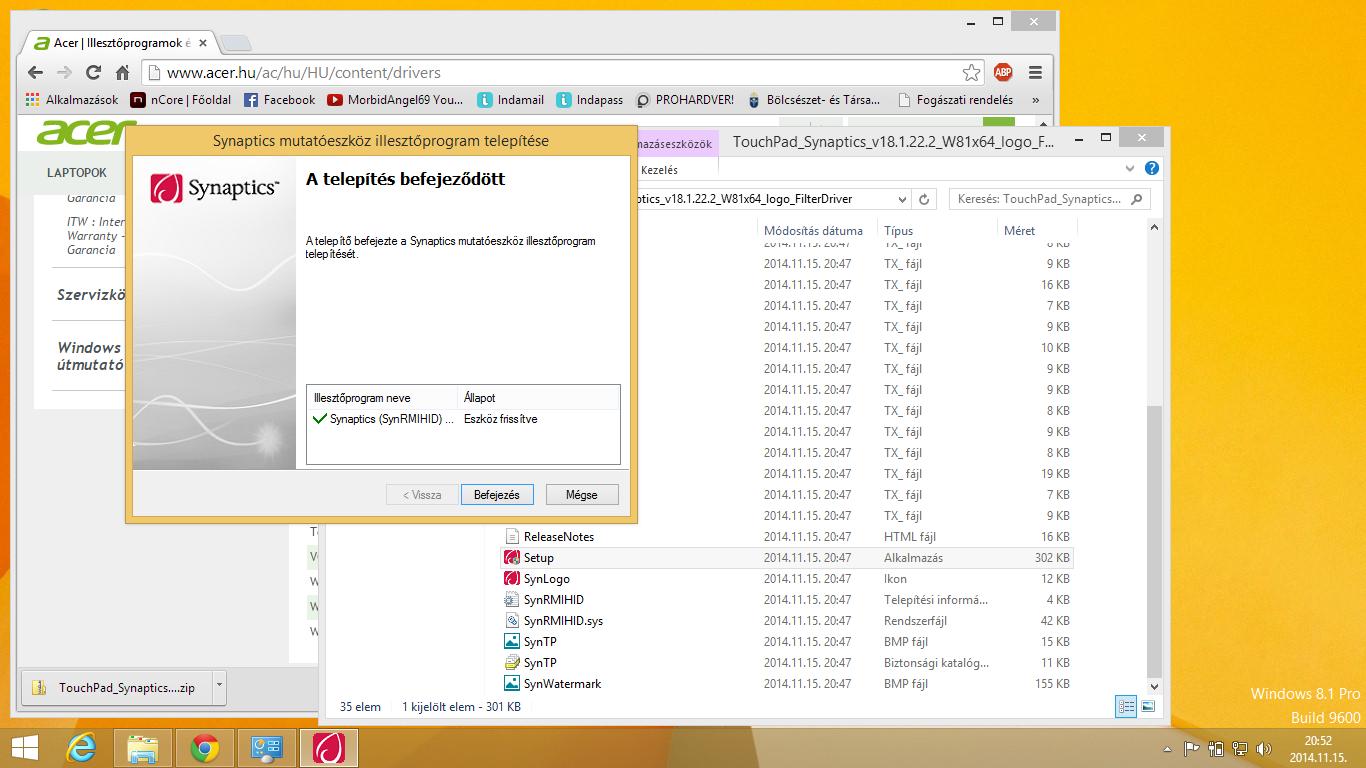Screen dimensions: 1366x768
Task: Open LAPTOPOK menu on Acer page
Action: tap(77, 173)
